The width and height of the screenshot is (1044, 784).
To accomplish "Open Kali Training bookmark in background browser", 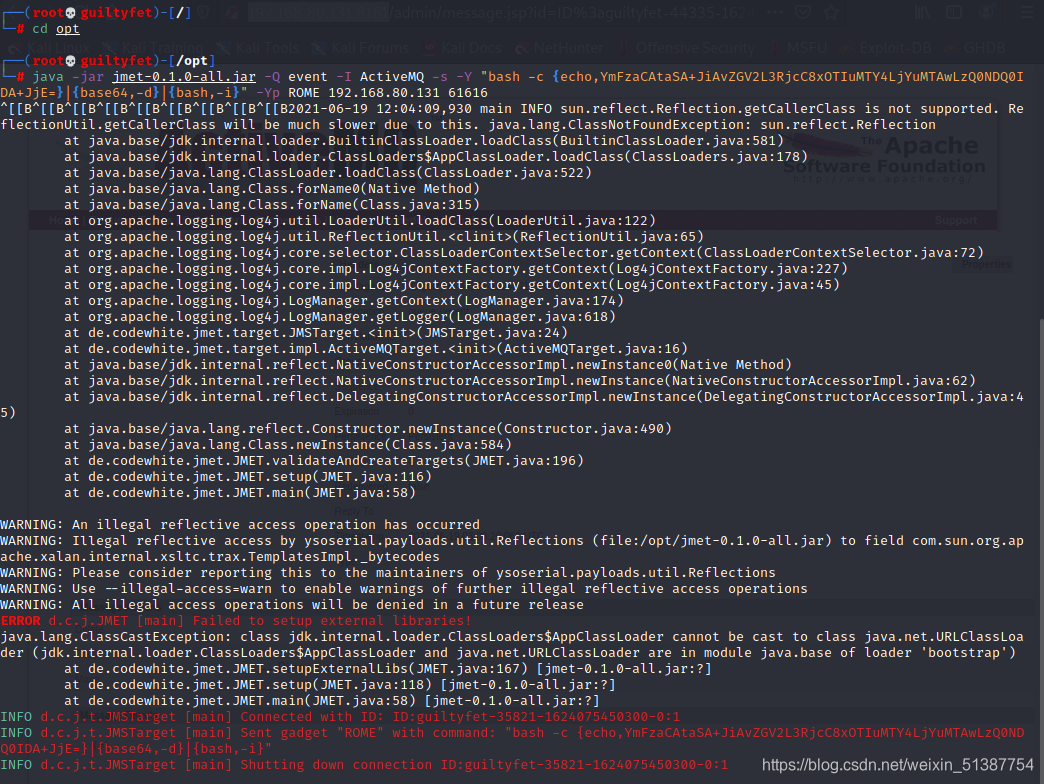I will (154, 48).
